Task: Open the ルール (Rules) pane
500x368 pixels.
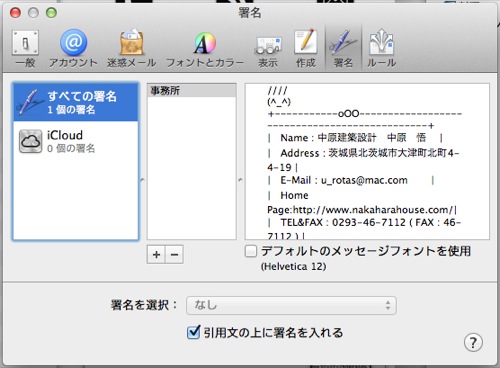Action: [382, 48]
